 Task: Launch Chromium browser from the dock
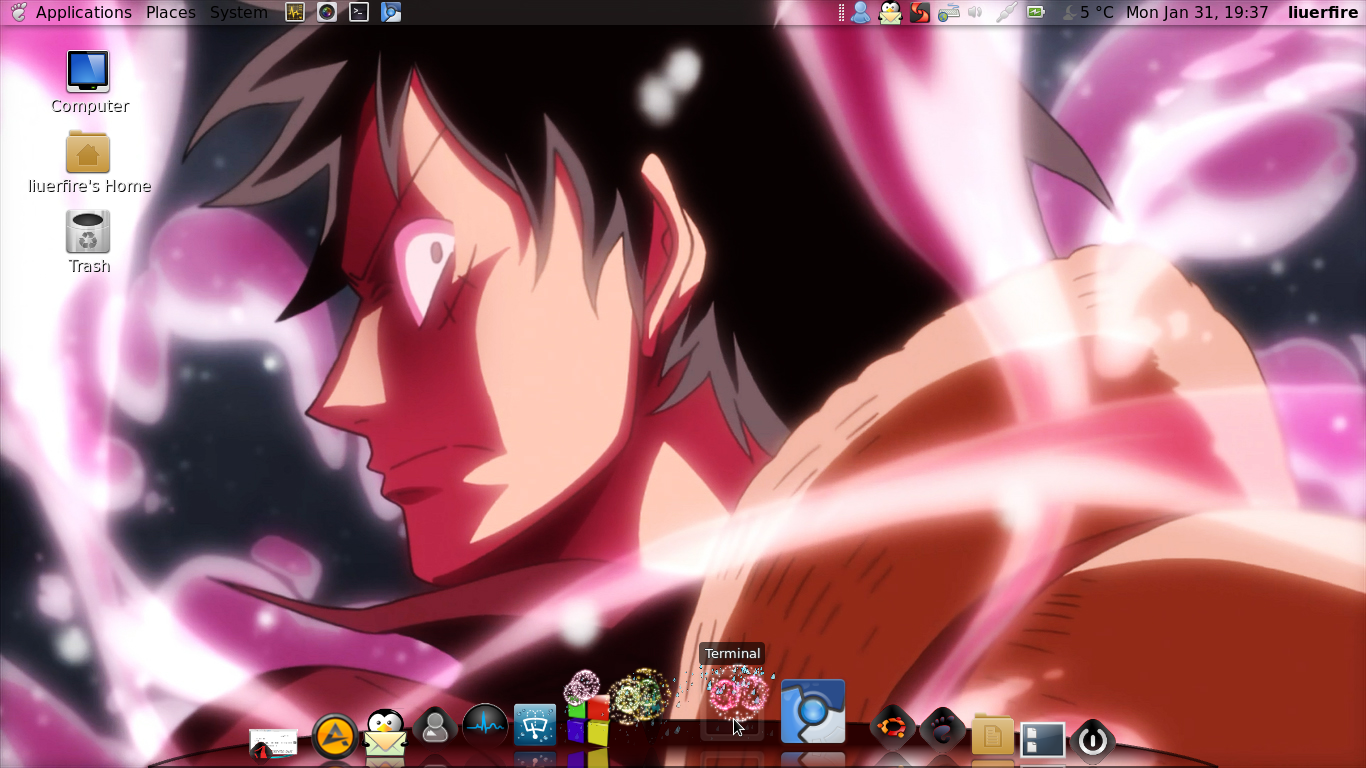[813, 712]
